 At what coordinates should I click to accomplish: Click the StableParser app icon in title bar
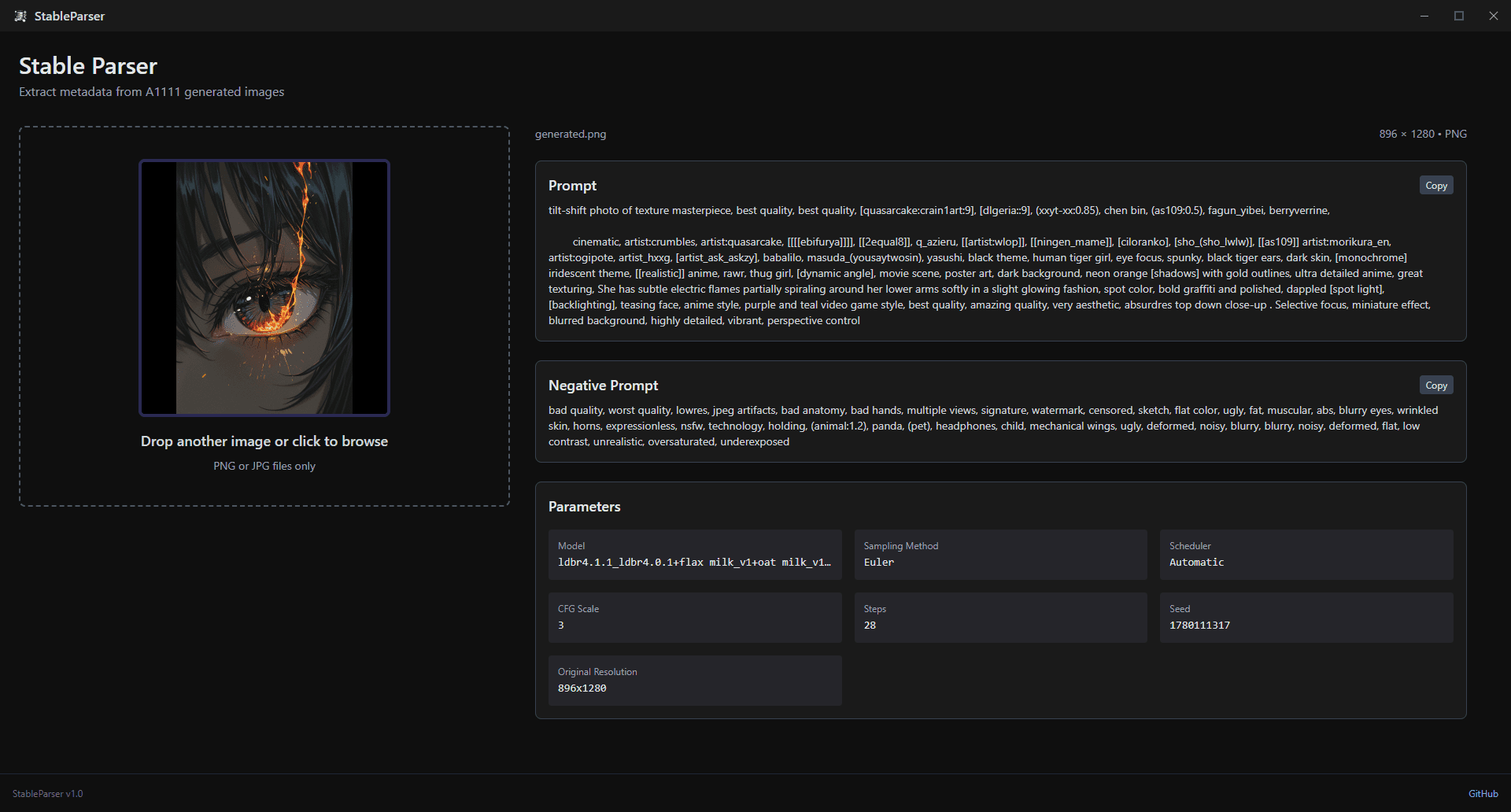pos(20,16)
